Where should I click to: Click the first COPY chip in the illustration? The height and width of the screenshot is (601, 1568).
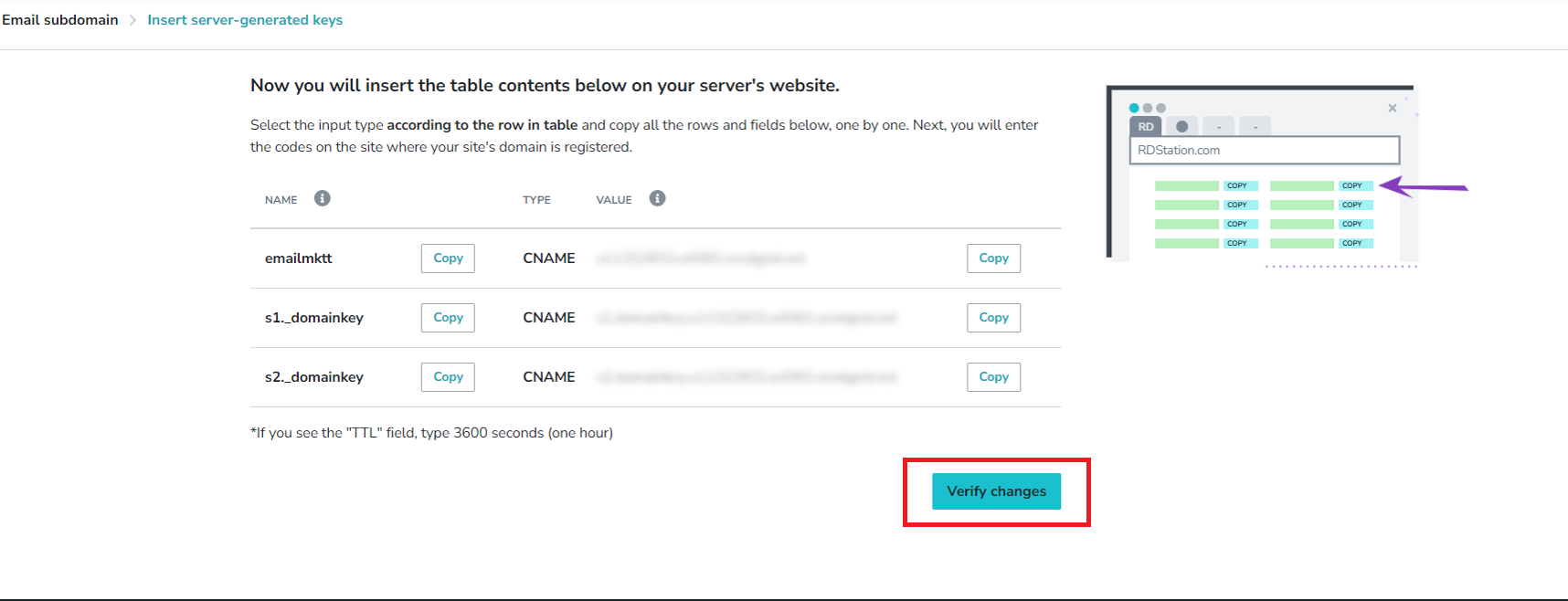pos(1239,185)
